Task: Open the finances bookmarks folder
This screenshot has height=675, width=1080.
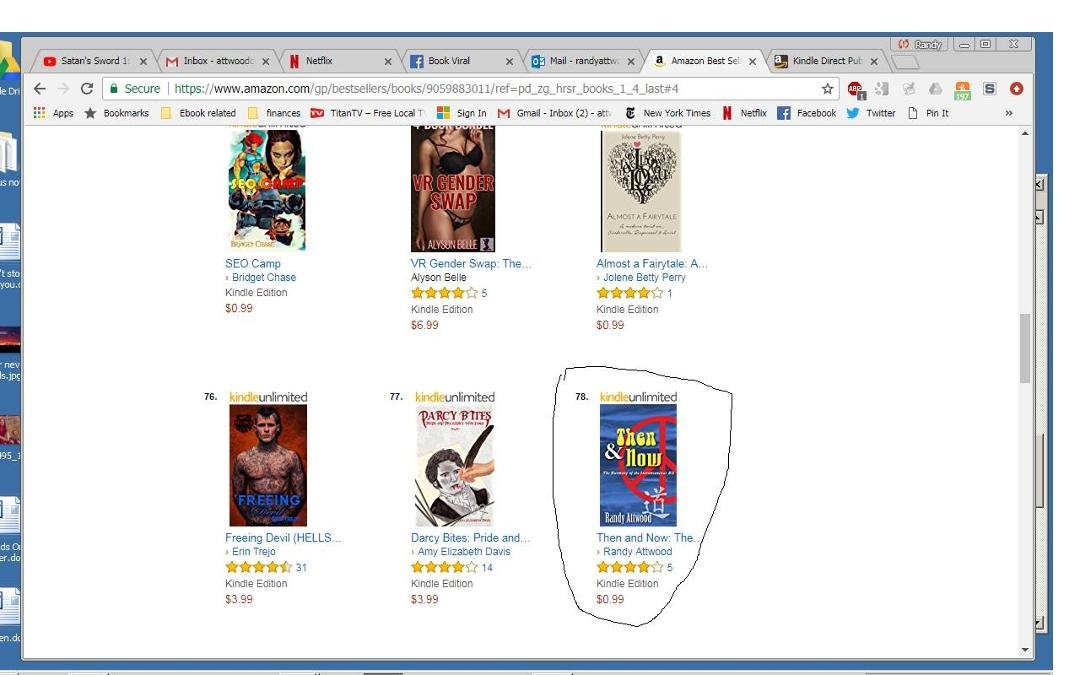Action: (x=274, y=113)
